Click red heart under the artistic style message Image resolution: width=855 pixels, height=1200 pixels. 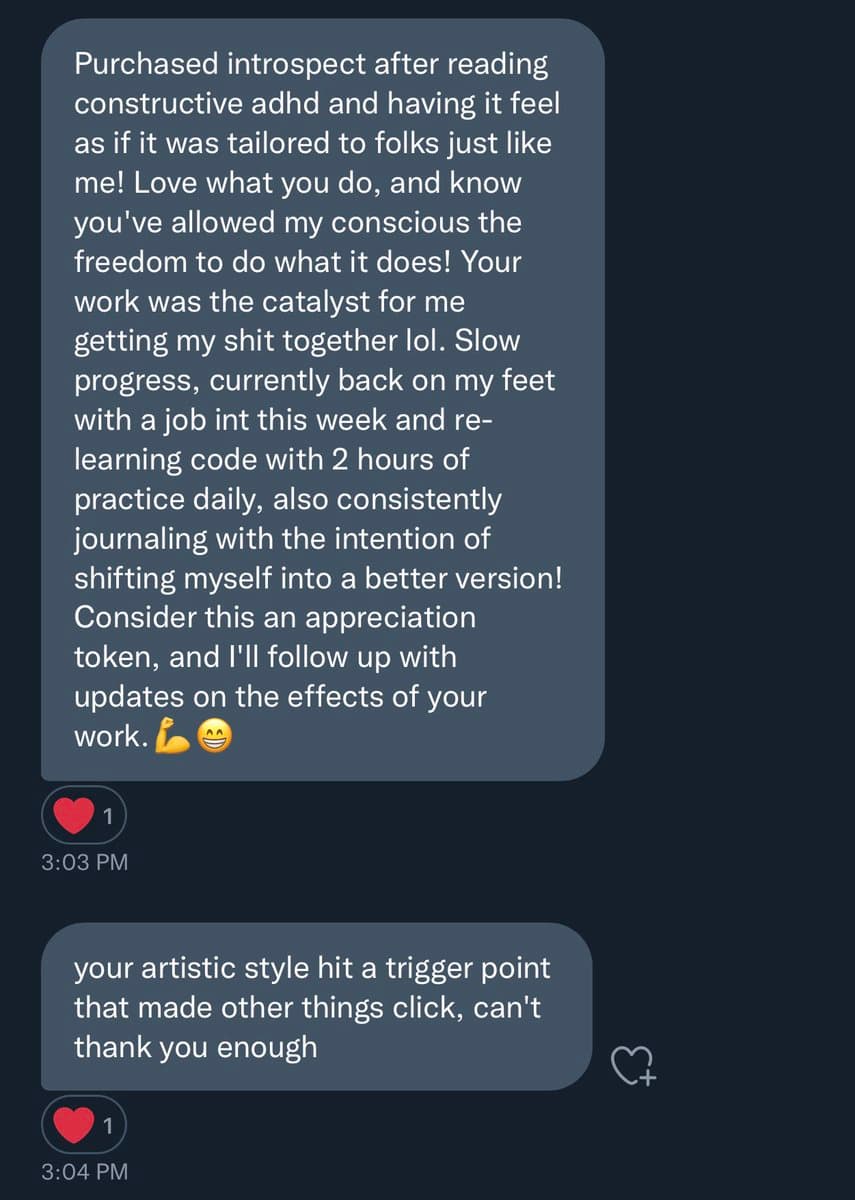(72, 1127)
